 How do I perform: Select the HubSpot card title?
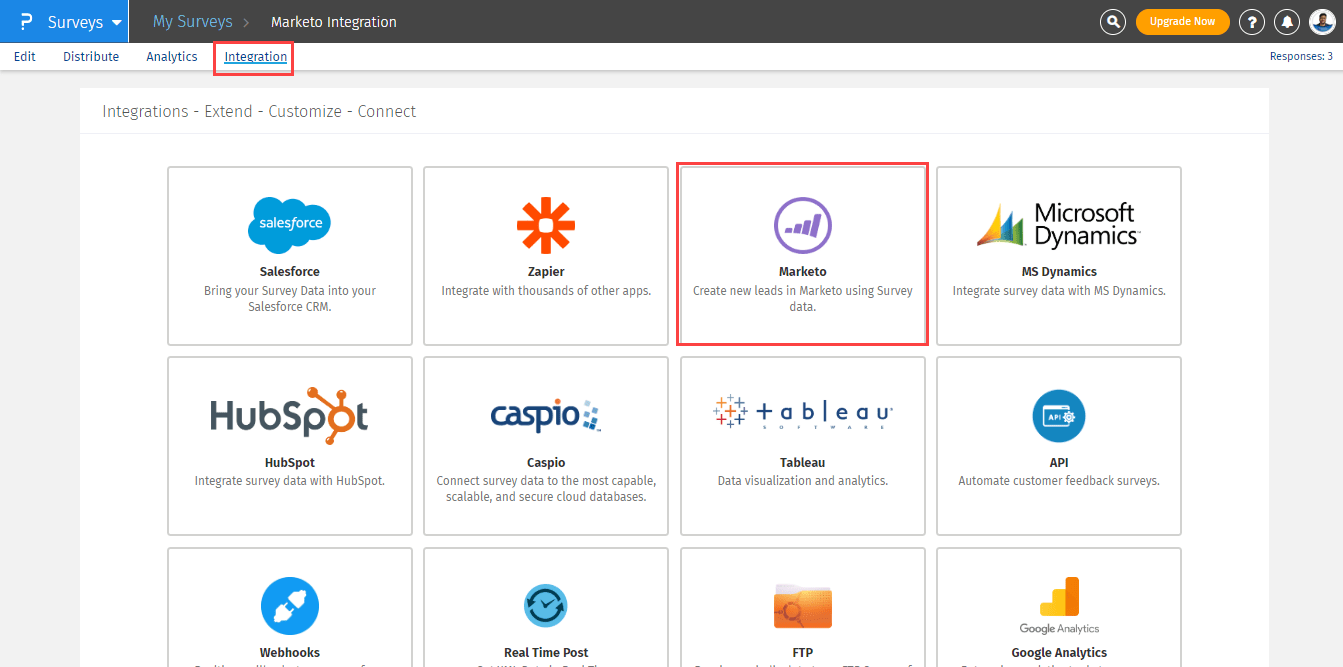coord(289,463)
